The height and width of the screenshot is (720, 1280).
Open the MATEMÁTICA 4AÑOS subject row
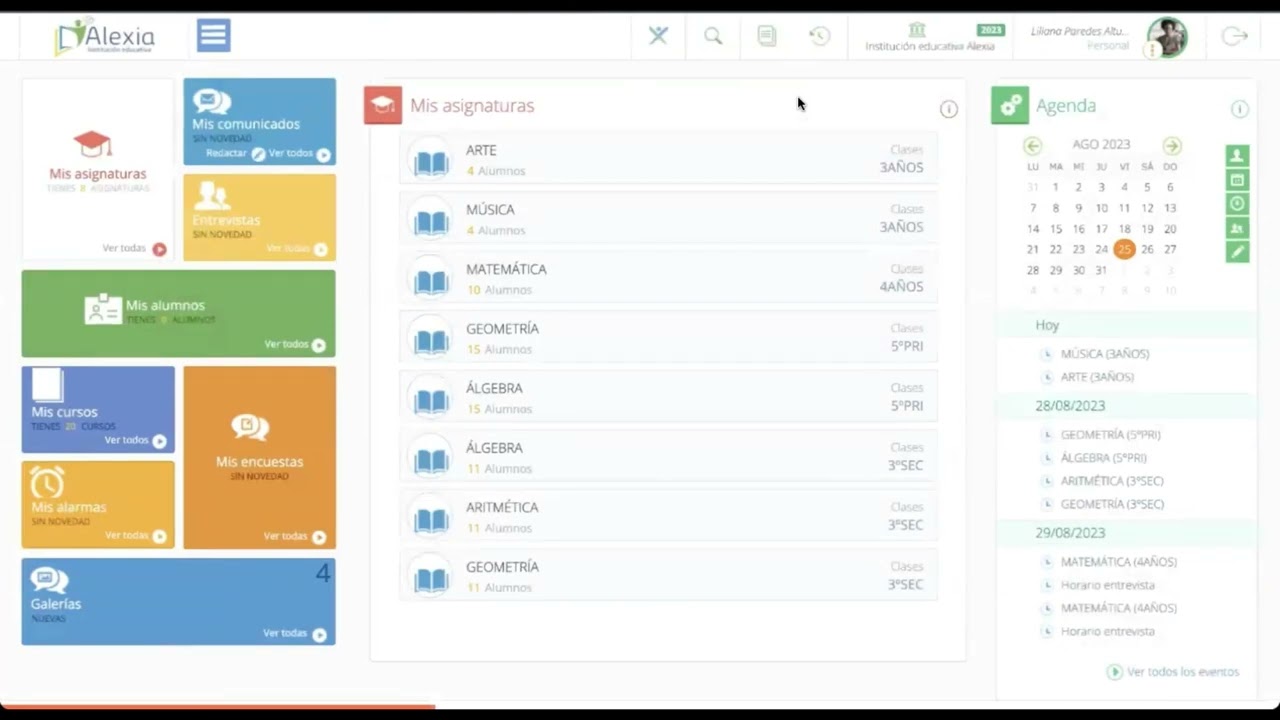point(668,278)
